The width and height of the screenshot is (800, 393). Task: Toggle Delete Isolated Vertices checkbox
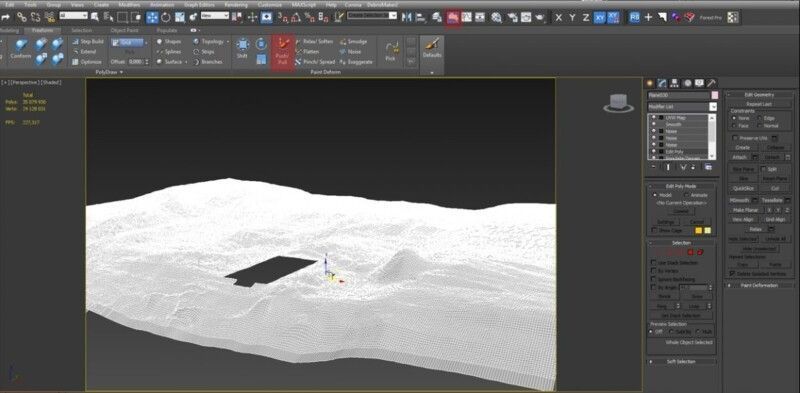(733, 274)
